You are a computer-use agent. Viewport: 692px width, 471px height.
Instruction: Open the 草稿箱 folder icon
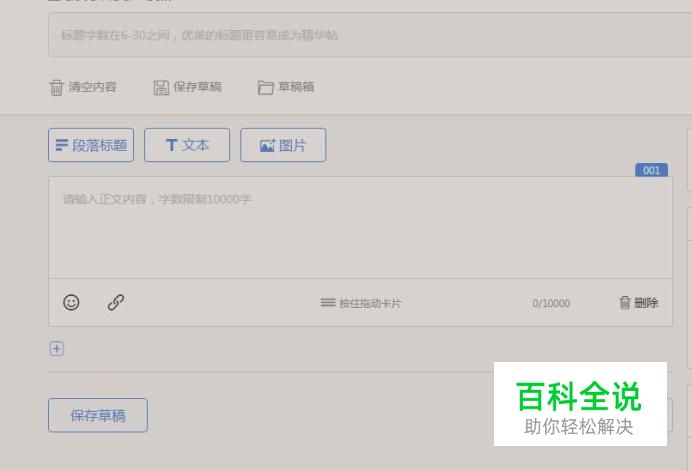click(x=265, y=87)
